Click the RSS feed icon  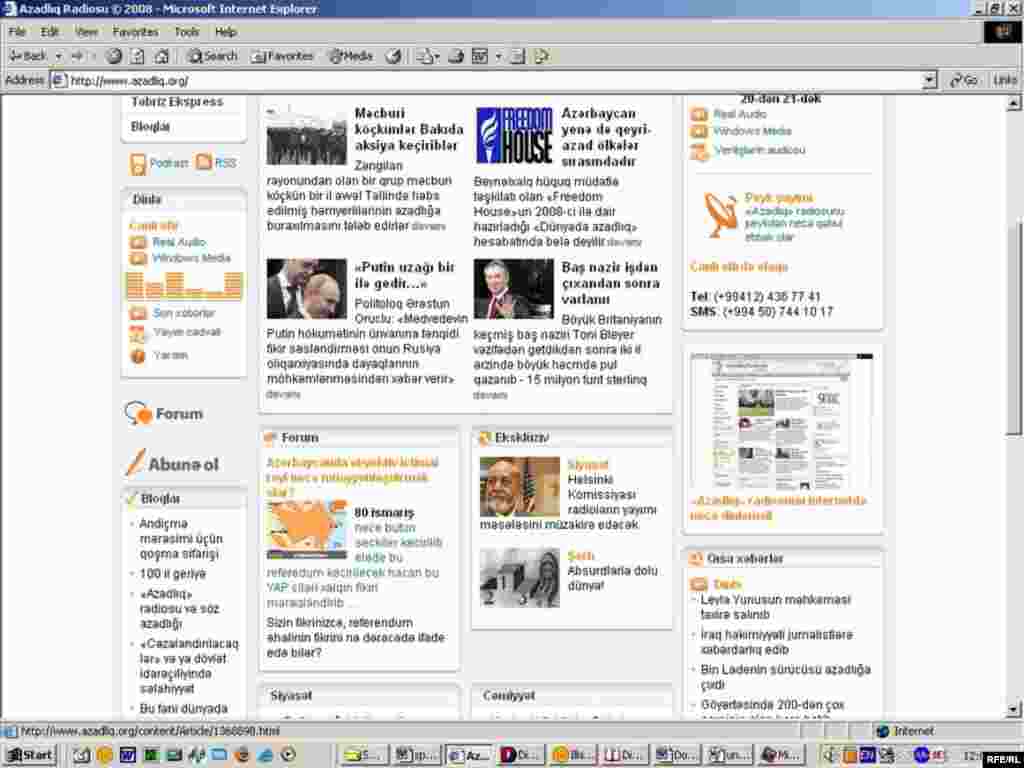[x=204, y=162]
